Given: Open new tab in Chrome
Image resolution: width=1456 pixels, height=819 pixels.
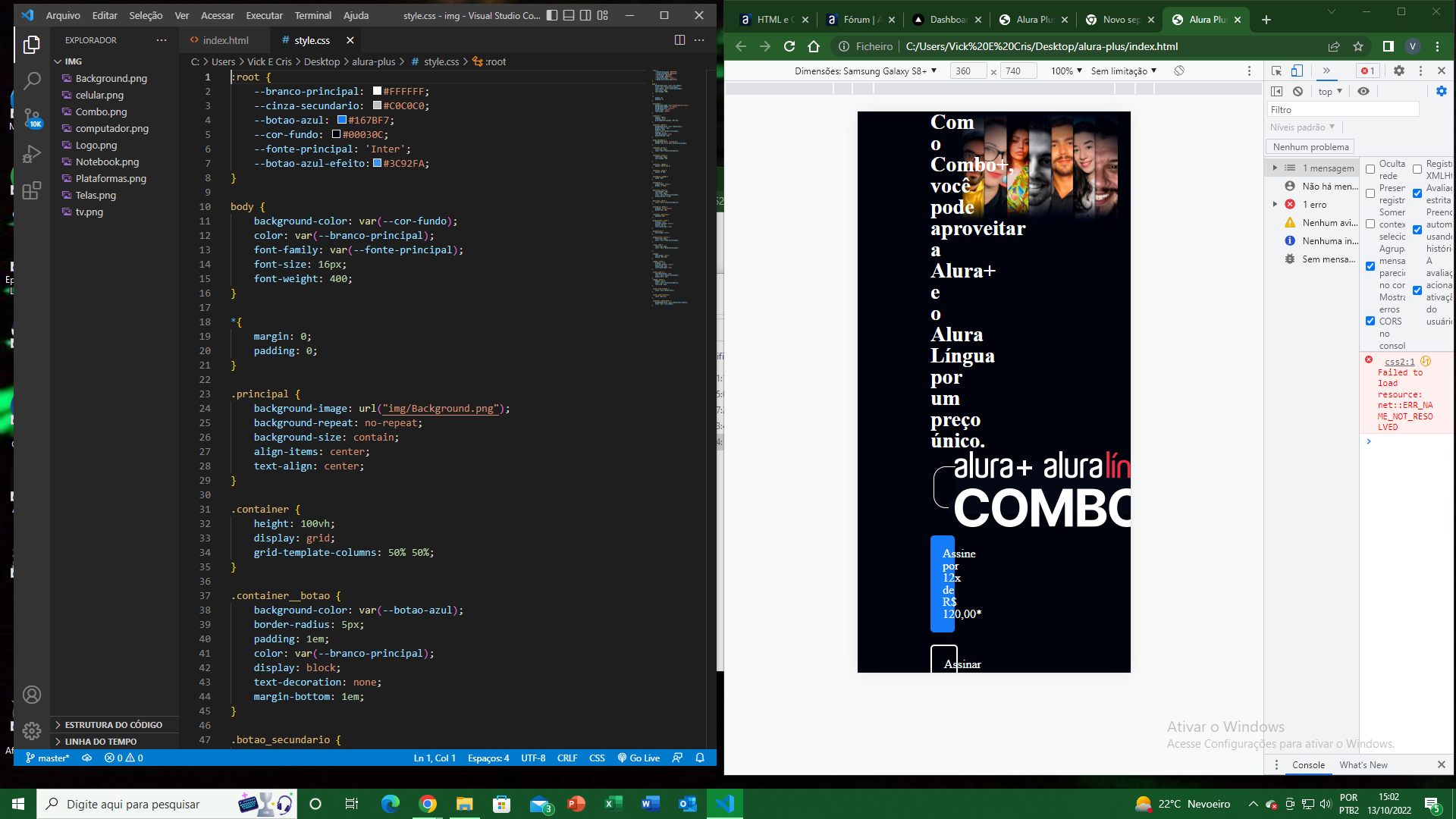Looking at the screenshot, I should pos(1266,20).
